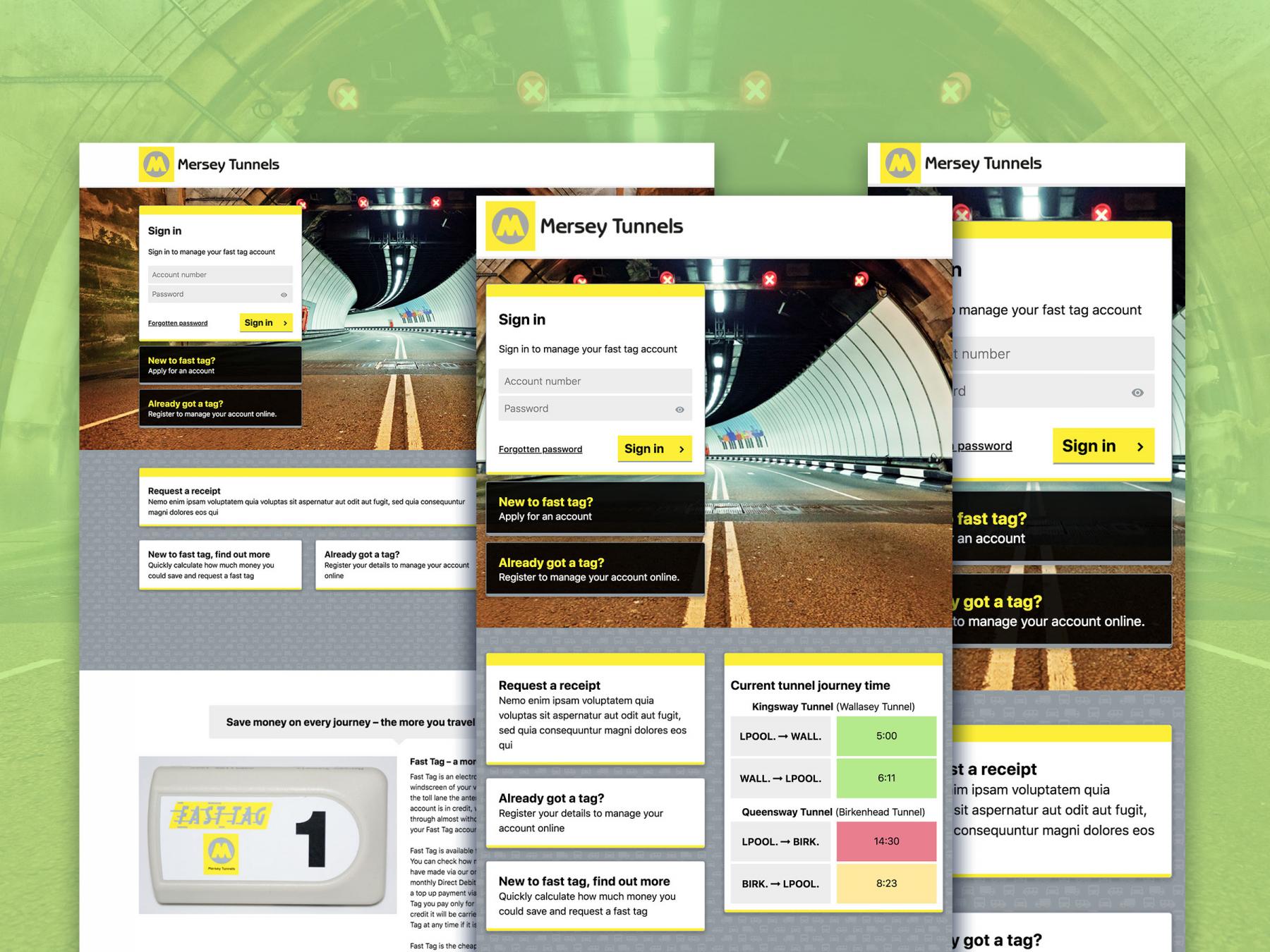This screenshot has width=1270, height=952.
Task: Click Mersey Tunnels logo in center mockup
Action: point(585,226)
